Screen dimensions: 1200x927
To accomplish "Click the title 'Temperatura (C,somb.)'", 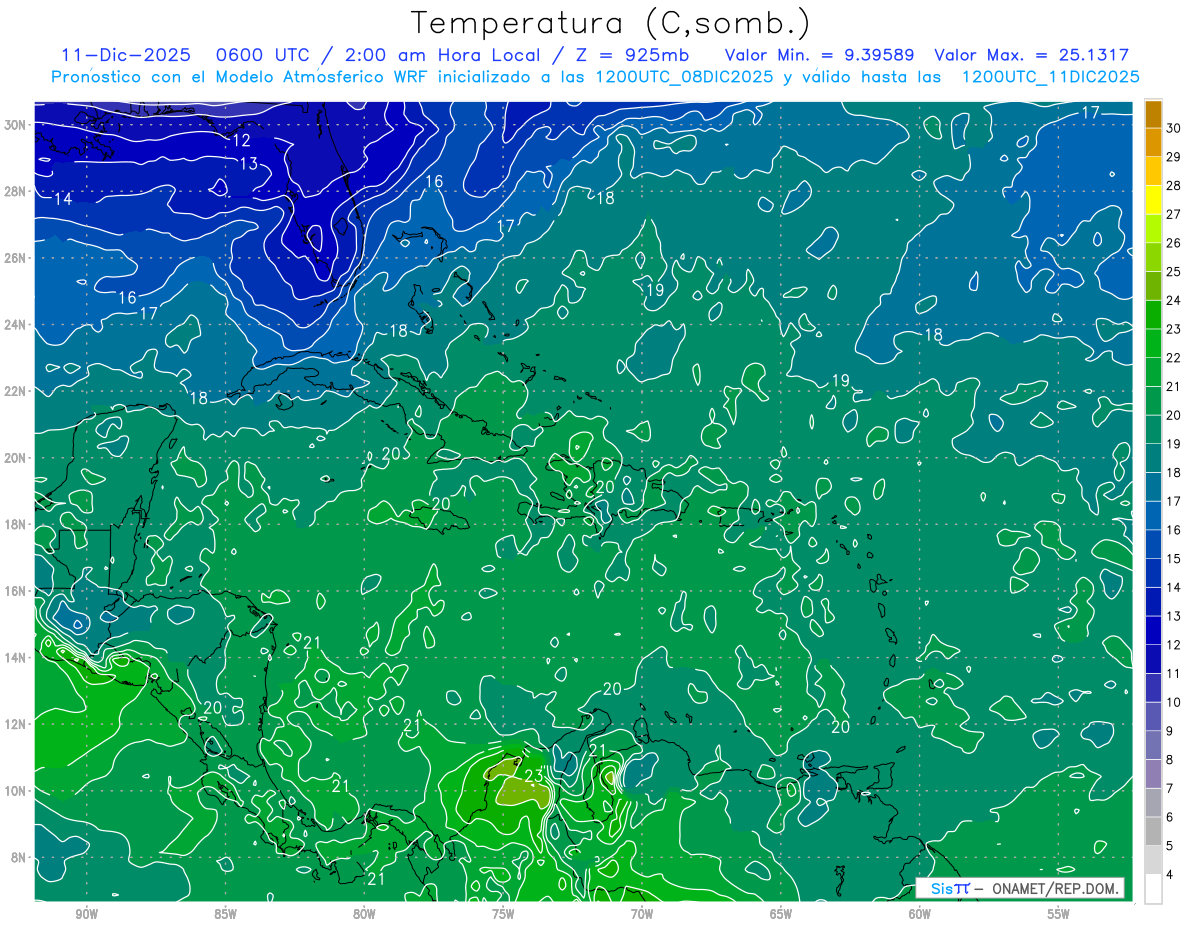I will pyautogui.click(x=610, y=24).
